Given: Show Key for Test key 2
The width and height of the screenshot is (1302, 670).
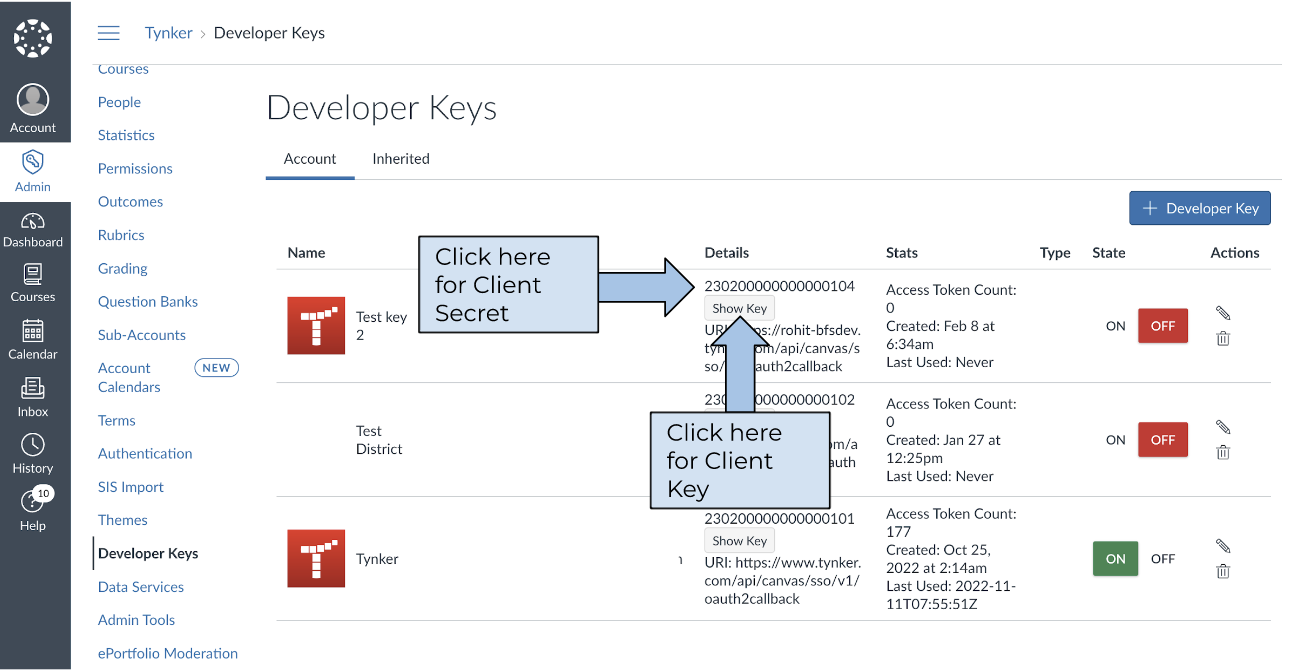Looking at the screenshot, I should (x=740, y=308).
